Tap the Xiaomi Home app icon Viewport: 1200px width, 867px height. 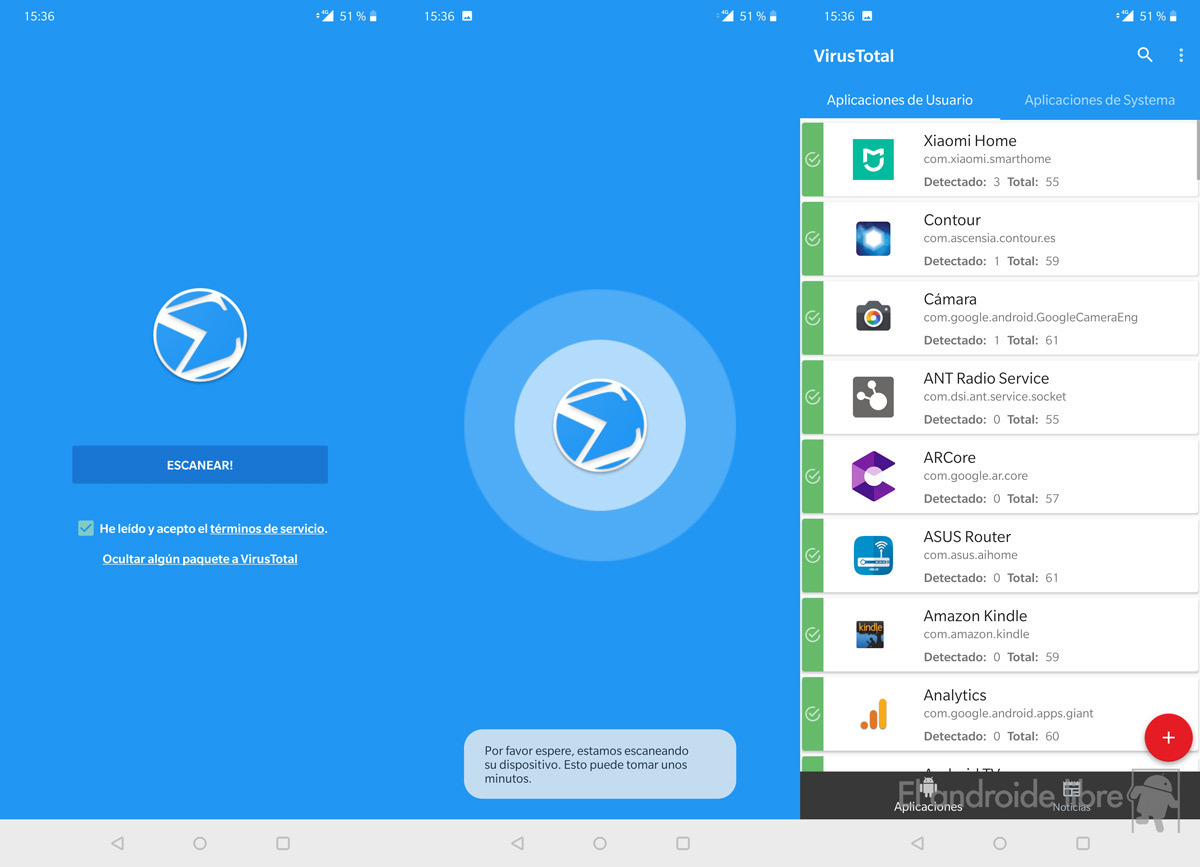(873, 160)
